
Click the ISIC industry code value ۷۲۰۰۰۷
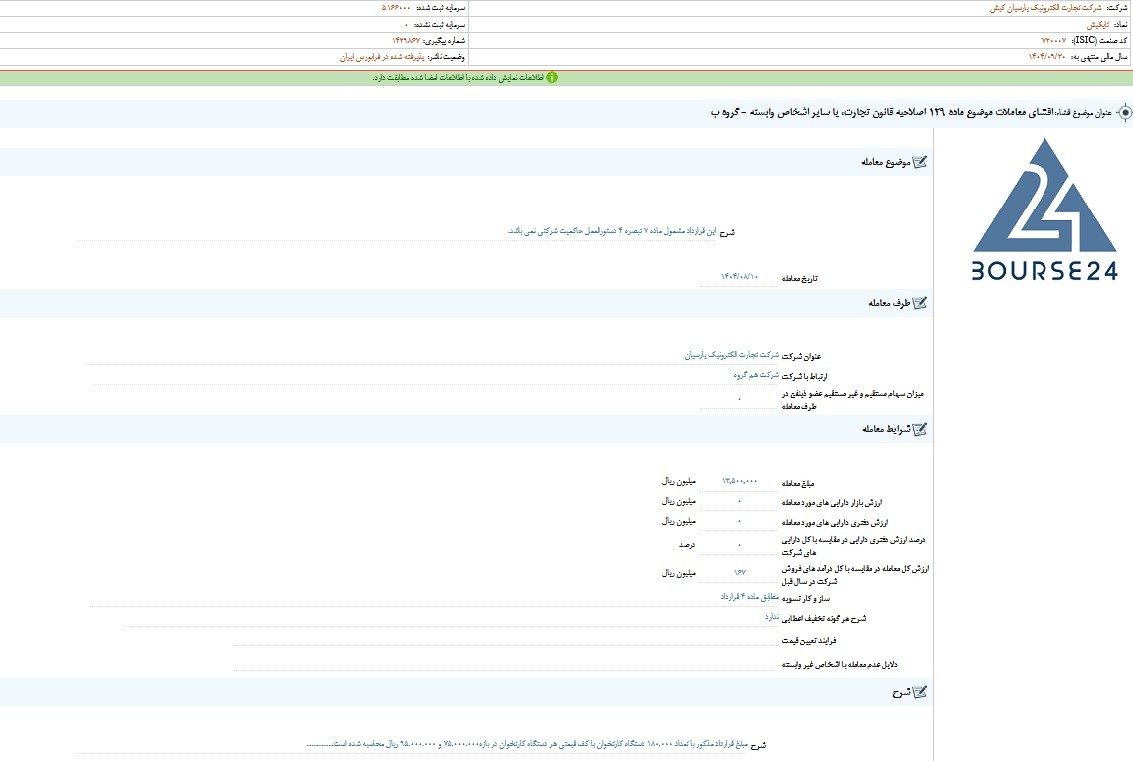tap(1054, 40)
